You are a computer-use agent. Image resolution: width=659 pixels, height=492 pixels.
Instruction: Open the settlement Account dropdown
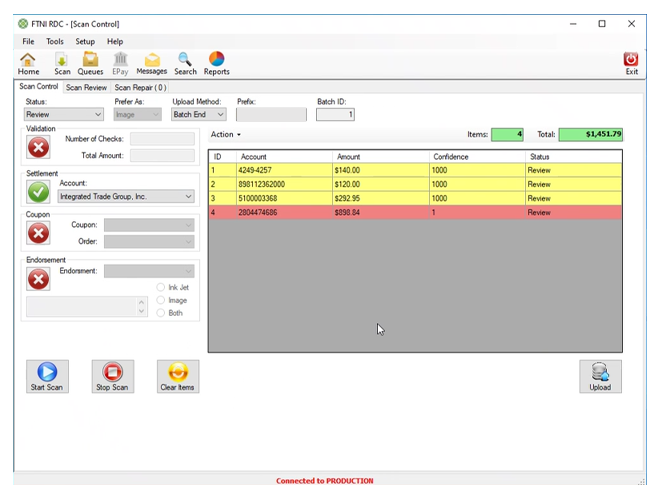point(126,197)
